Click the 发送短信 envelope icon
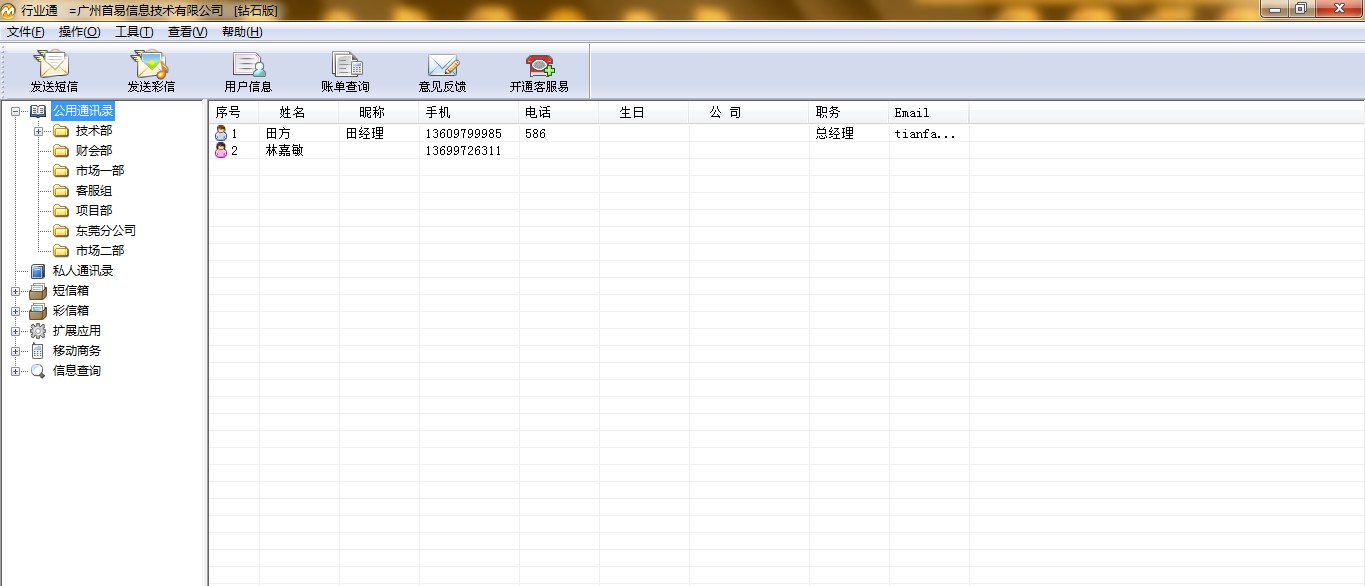Viewport: 1365px width, 586px height. 52,64
